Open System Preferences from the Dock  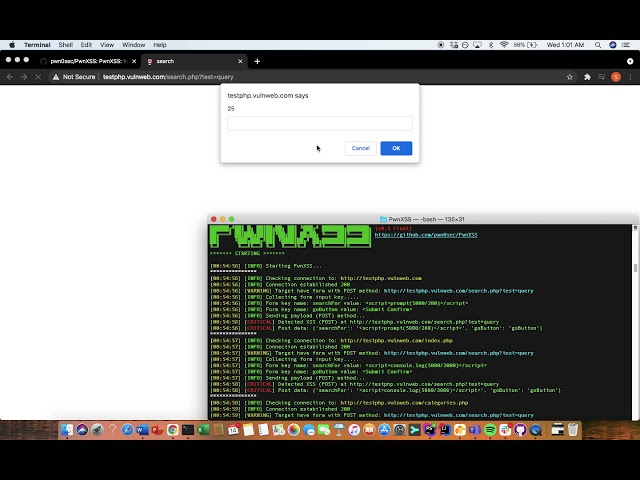click(x=400, y=430)
